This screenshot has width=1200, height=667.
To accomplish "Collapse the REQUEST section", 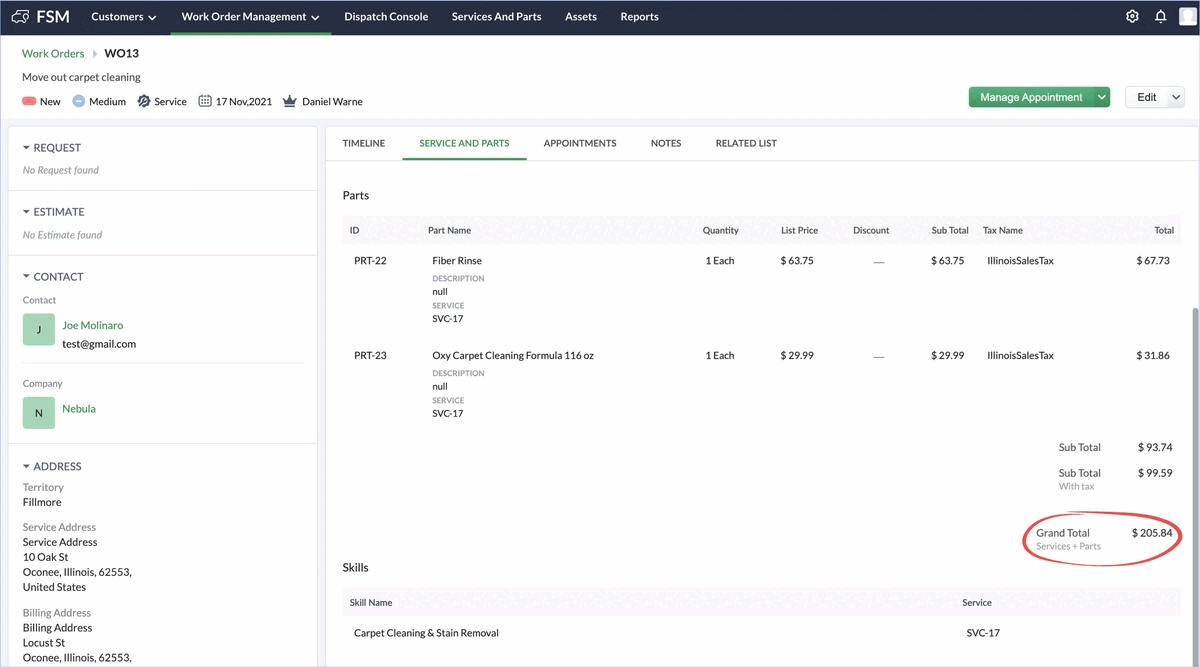I will click(x=27, y=147).
